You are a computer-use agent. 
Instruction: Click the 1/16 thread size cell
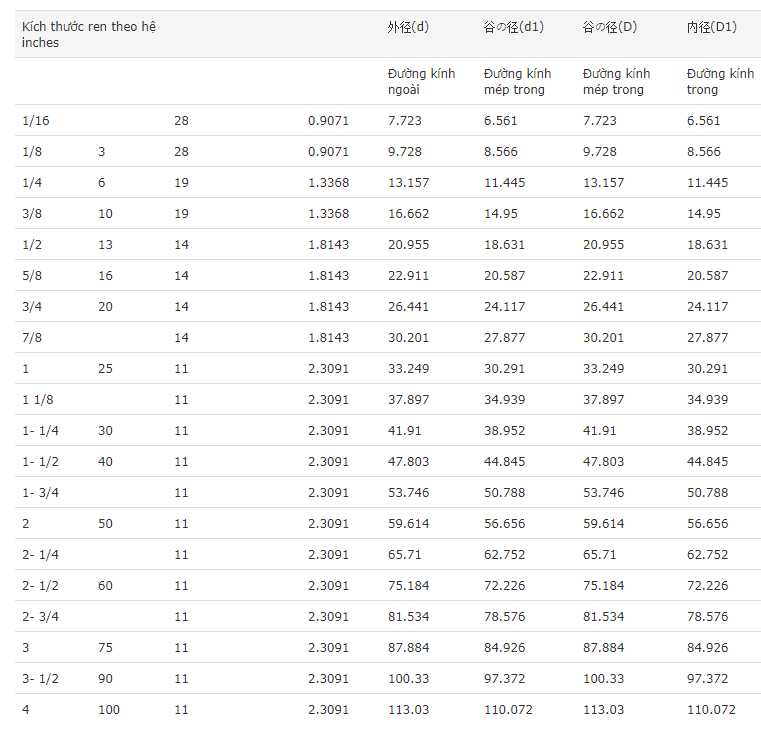coord(36,120)
